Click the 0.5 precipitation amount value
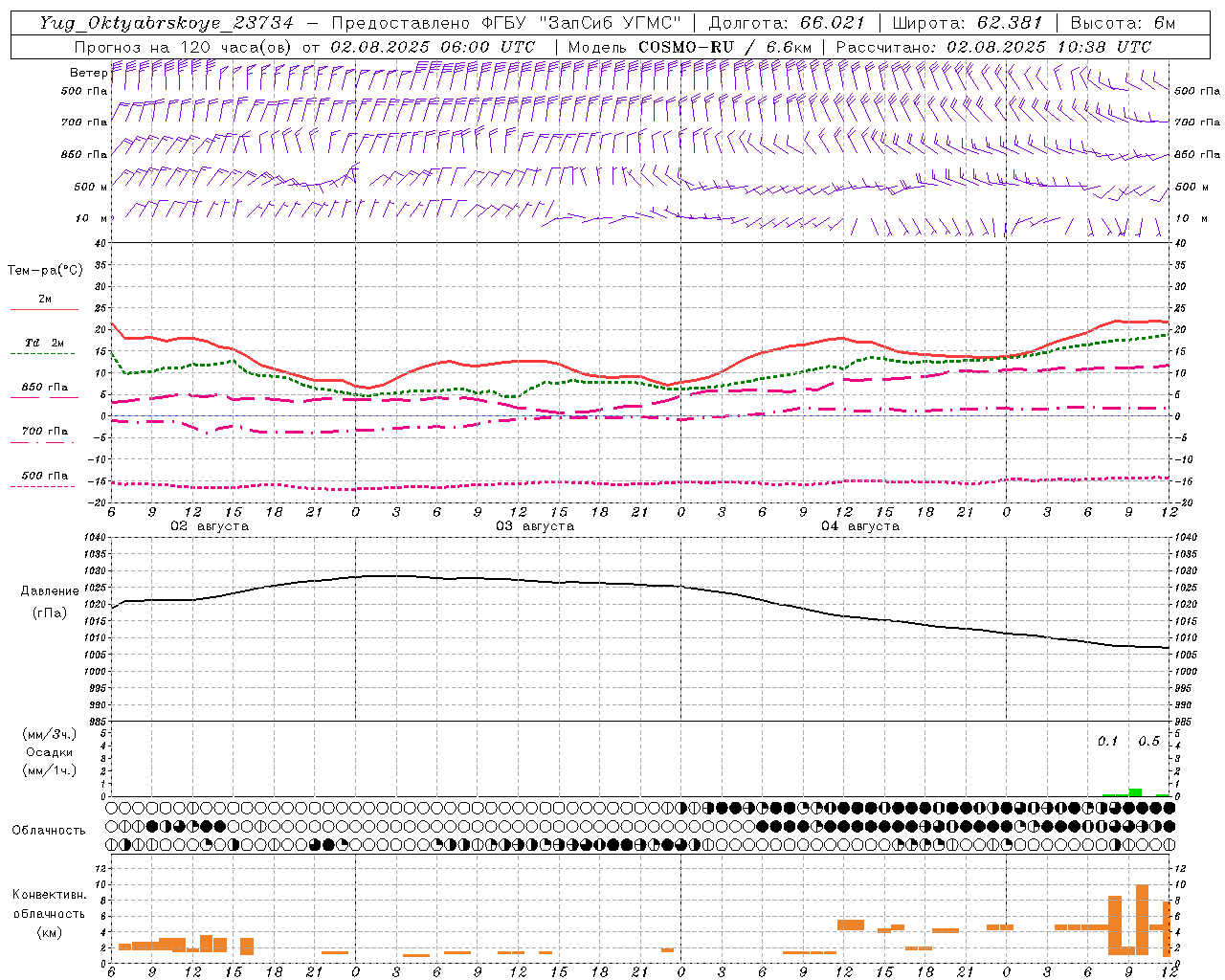This screenshot has height=980, width=1225. click(x=1148, y=742)
